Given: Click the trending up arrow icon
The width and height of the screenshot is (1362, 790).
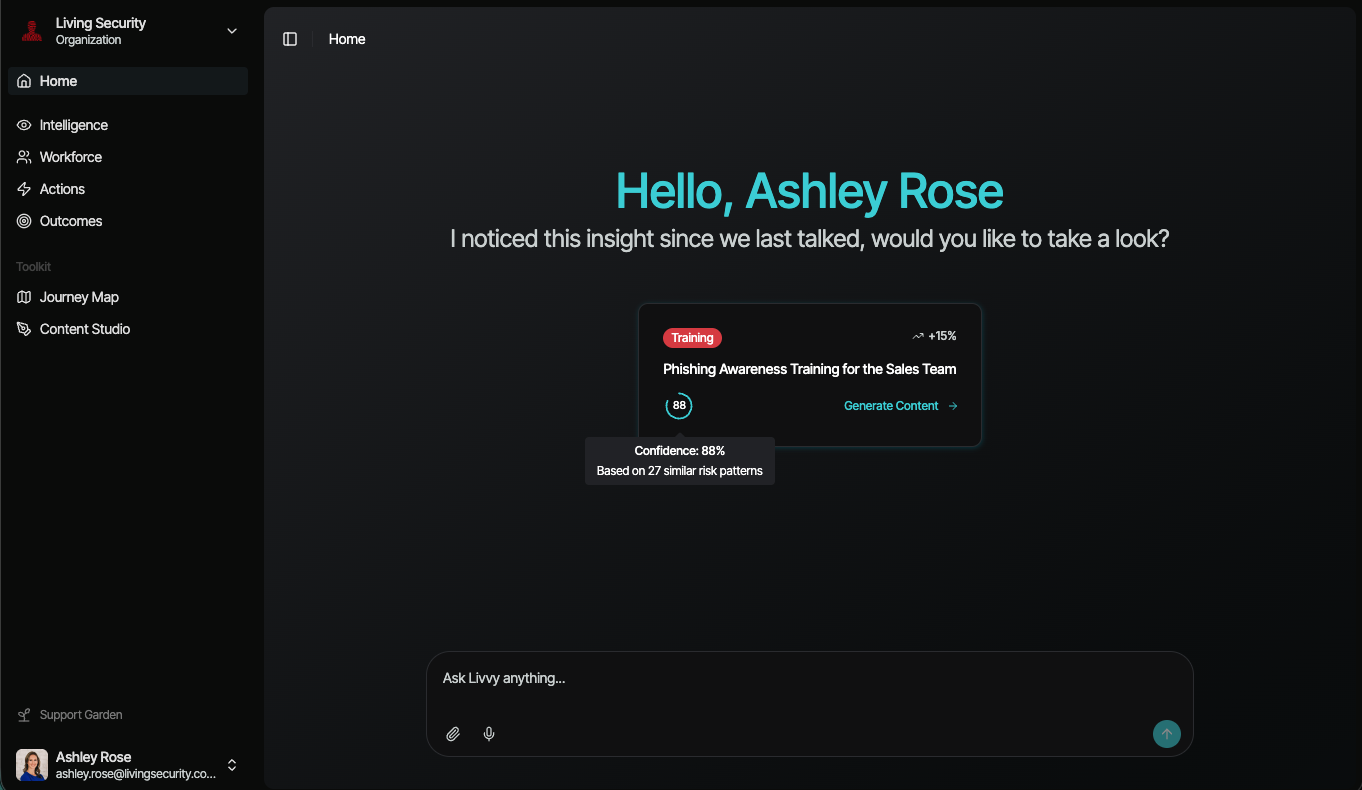Looking at the screenshot, I should click(918, 337).
